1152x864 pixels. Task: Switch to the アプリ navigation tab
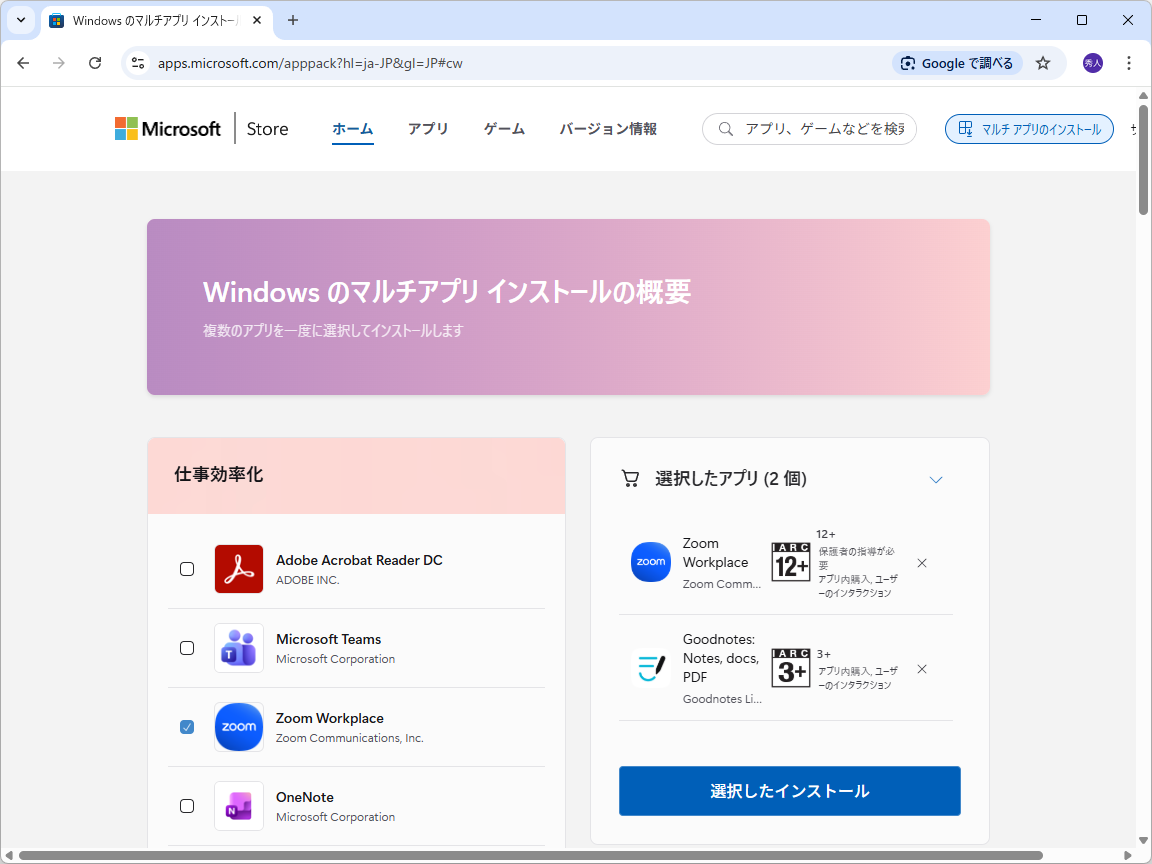[x=428, y=128]
